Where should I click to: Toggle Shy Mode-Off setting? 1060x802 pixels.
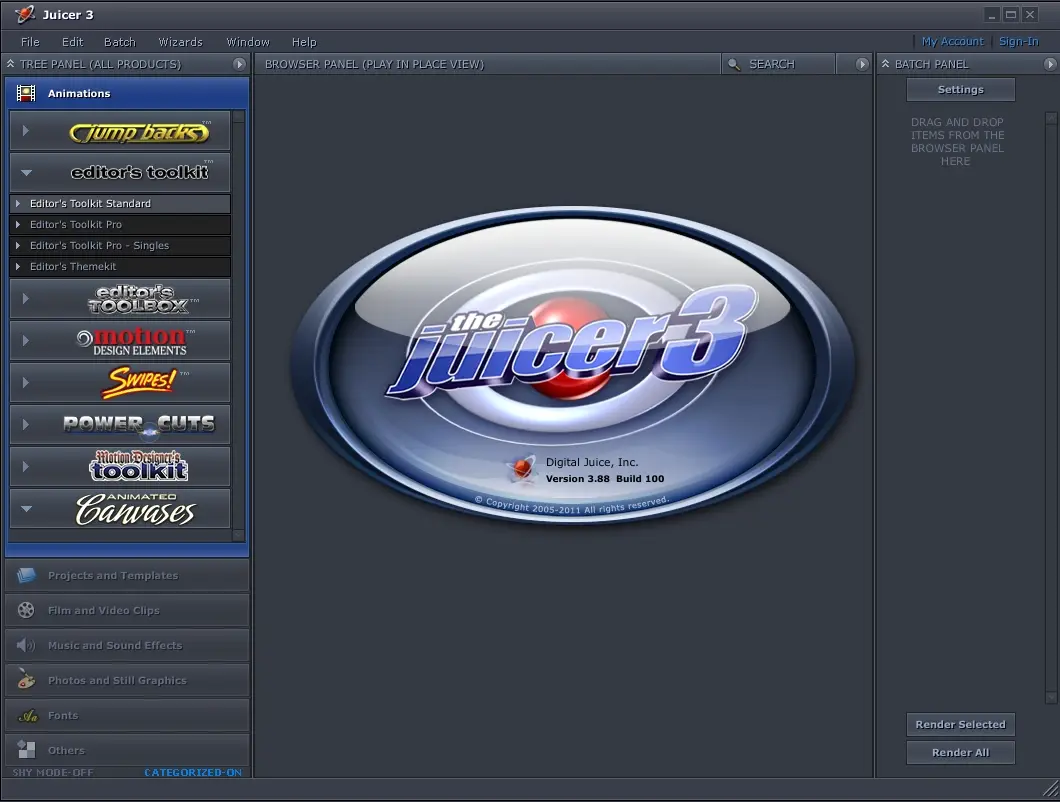click(53, 772)
